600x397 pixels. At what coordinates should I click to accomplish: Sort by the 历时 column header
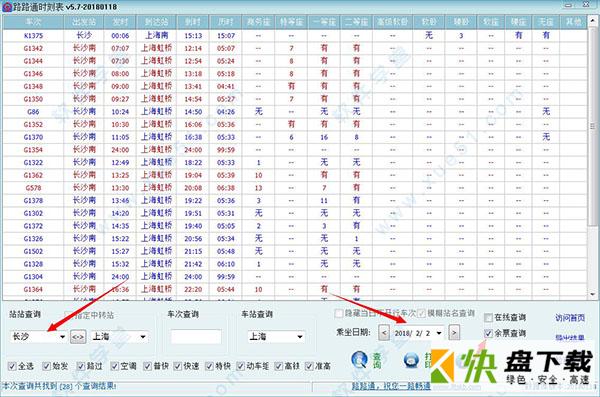click(x=226, y=22)
